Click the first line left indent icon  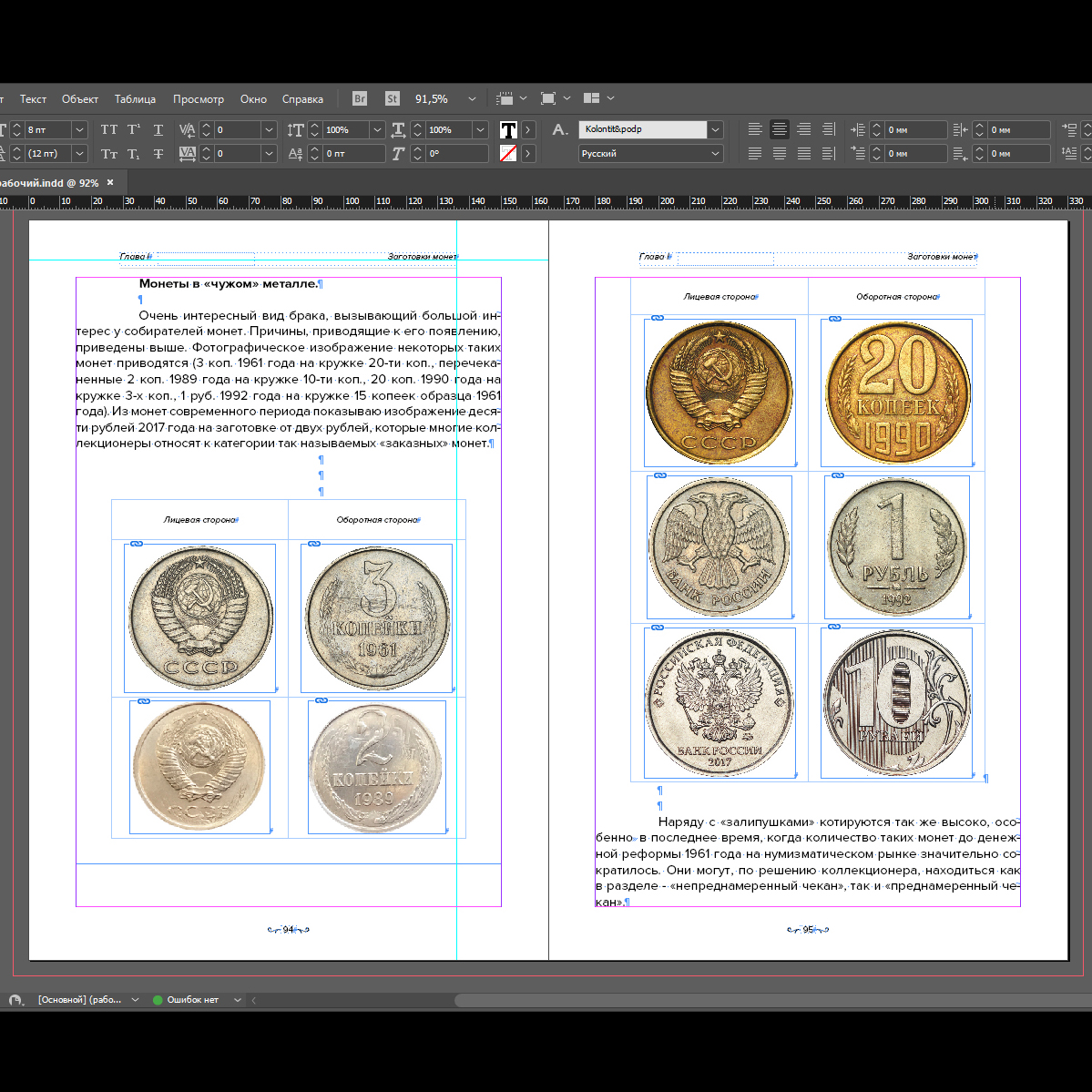click(858, 153)
